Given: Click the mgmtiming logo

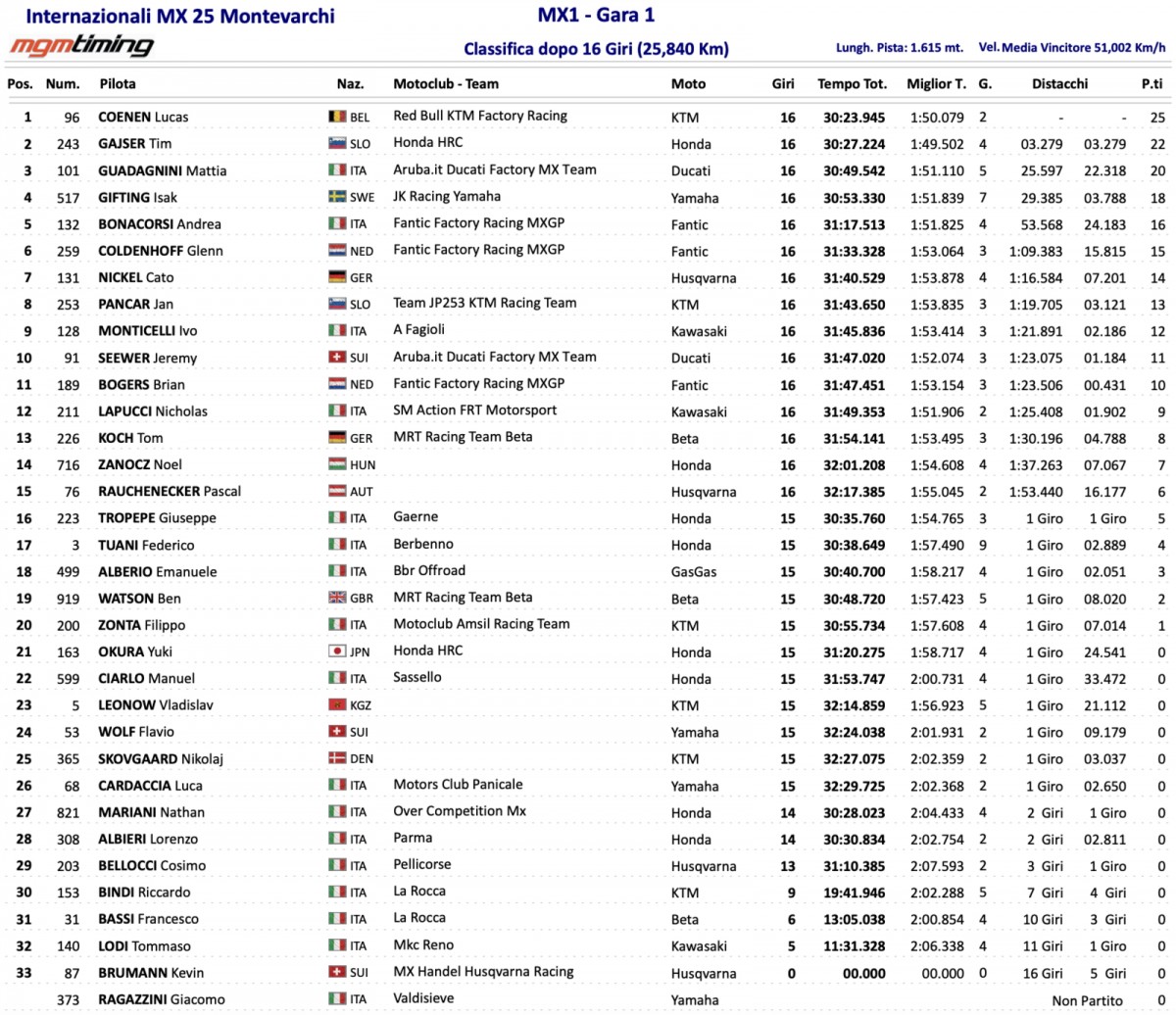Looking at the screenshot, I should (x=81, y=46).
